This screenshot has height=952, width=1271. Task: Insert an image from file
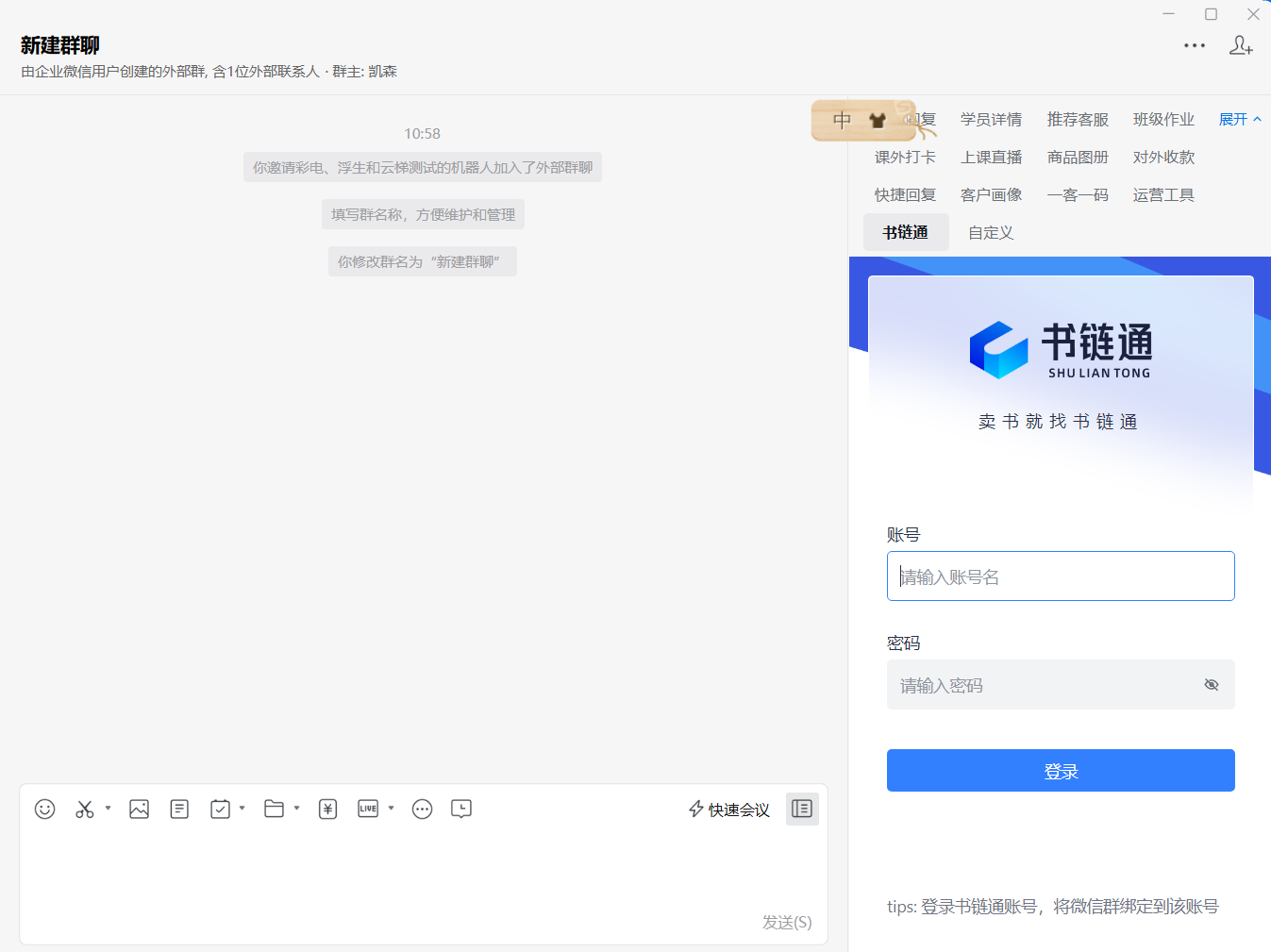point(139,809)
